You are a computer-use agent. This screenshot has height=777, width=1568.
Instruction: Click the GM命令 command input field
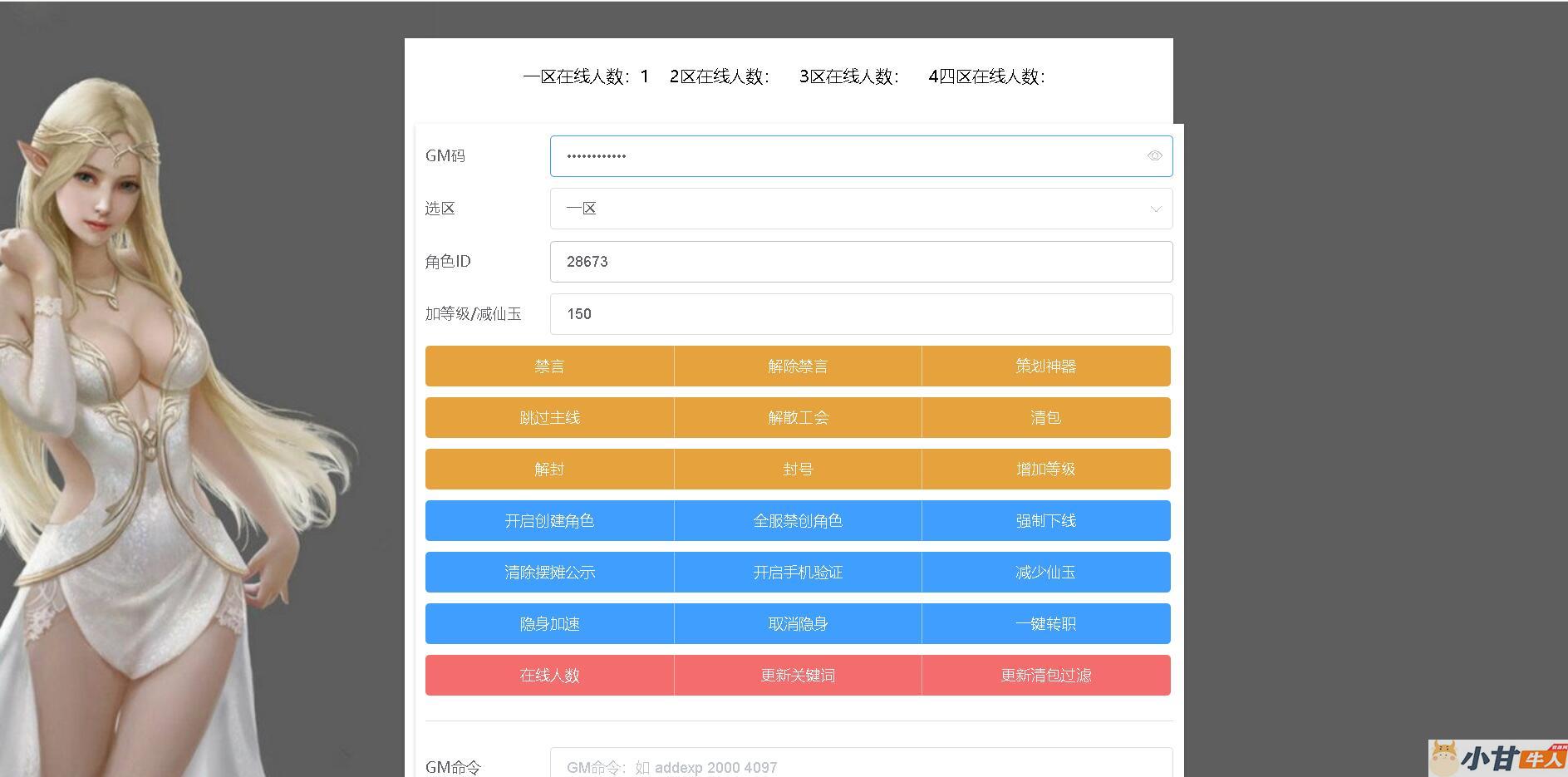pos(861,766)
